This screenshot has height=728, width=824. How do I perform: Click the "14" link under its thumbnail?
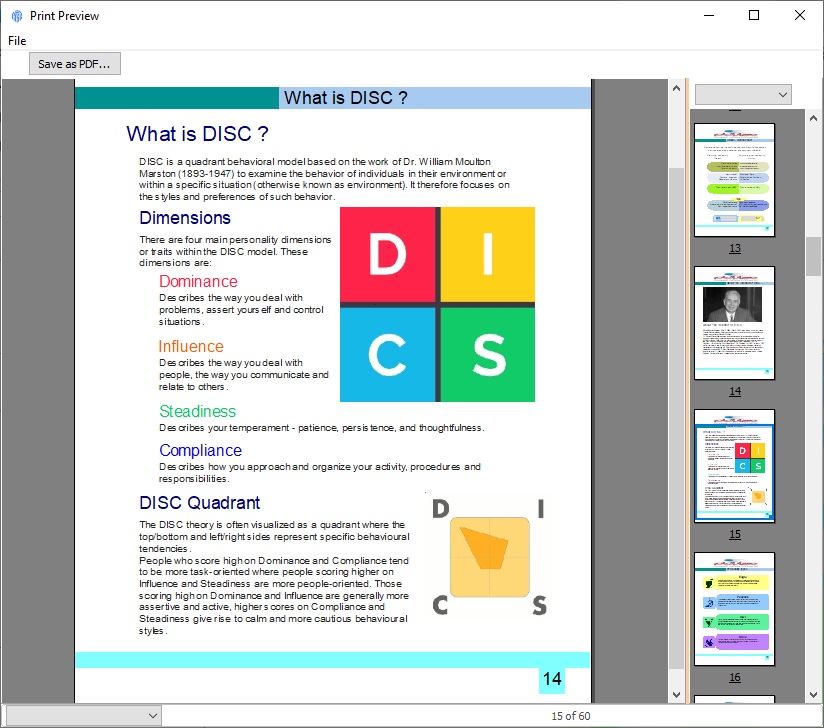(x=735, y=391)
